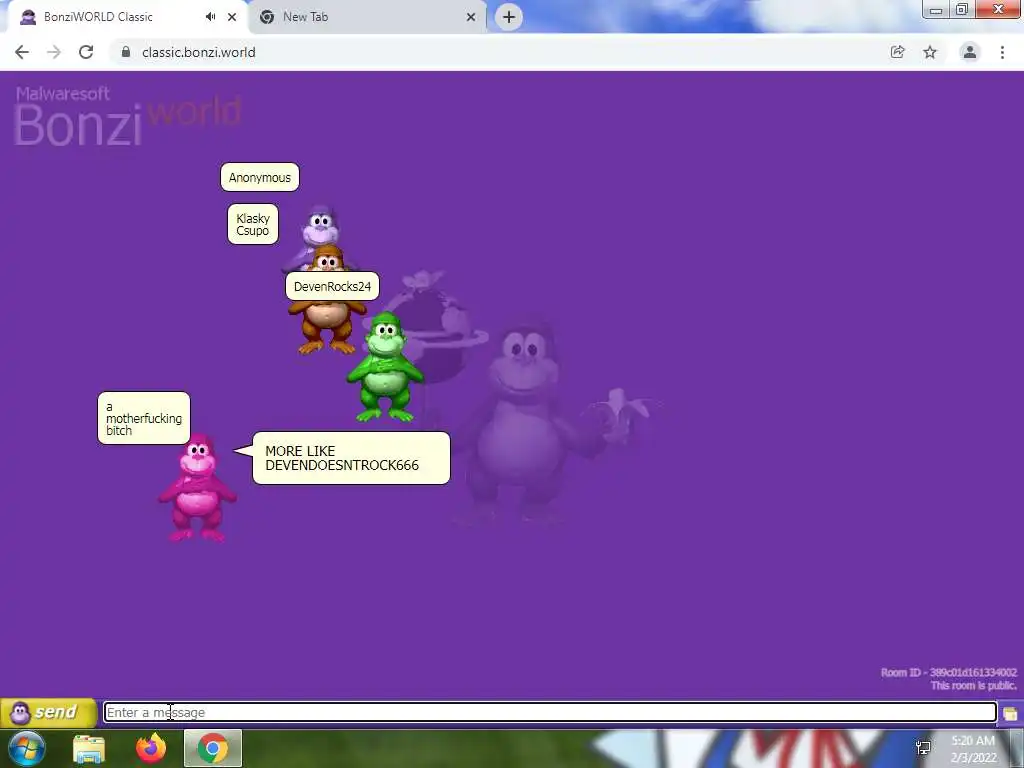Click the network tray icon
The image size is (1024, 768).
click(923, 748)
